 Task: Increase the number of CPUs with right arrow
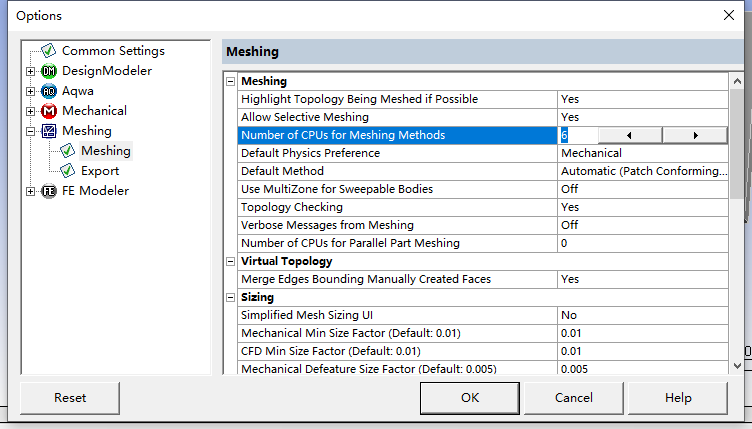tap(695, 136)
